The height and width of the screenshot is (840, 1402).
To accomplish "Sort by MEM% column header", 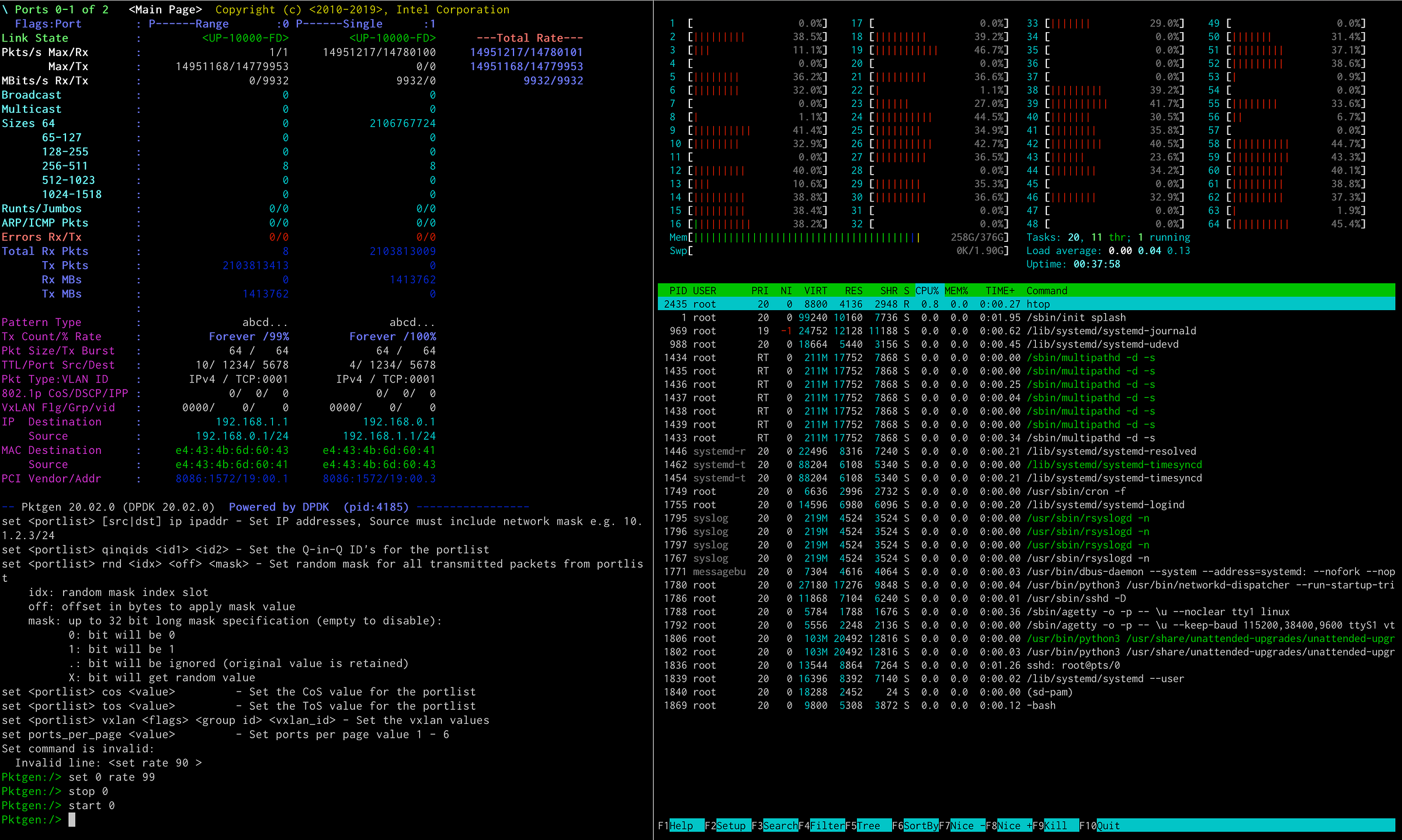I will [956, 290].
